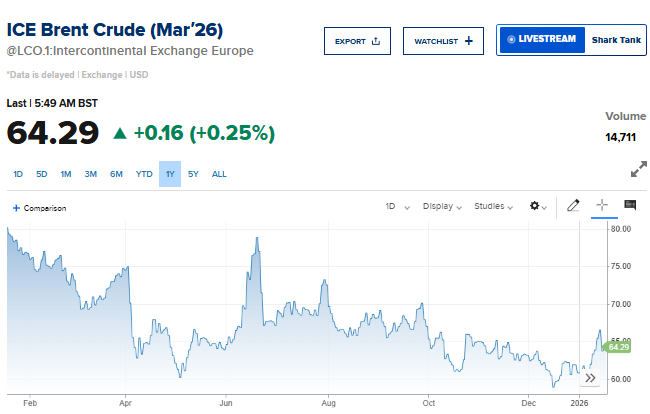Select the YTD time range

[x=144, y=174]
